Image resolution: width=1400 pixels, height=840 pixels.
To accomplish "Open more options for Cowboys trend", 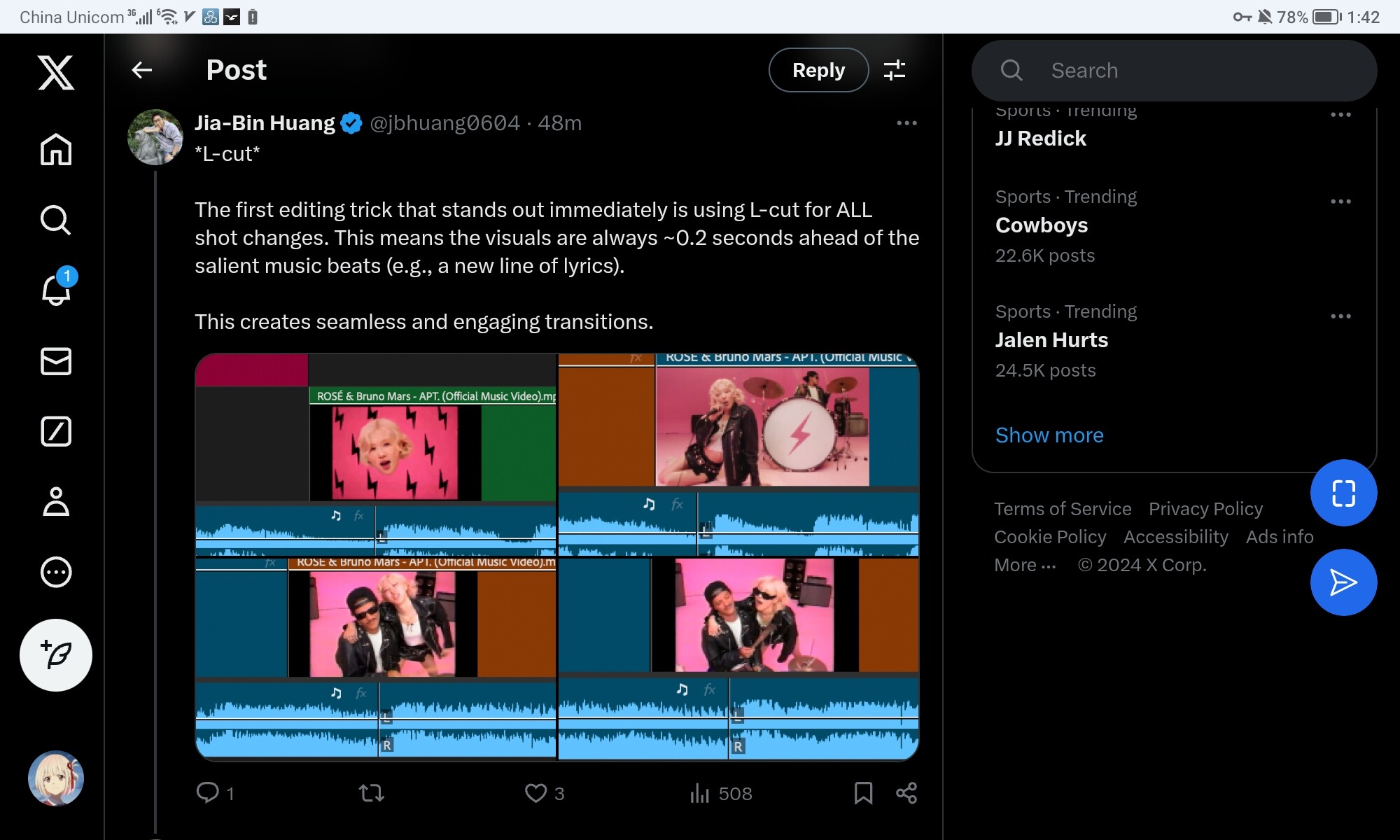I will [x=1340, y=202].
